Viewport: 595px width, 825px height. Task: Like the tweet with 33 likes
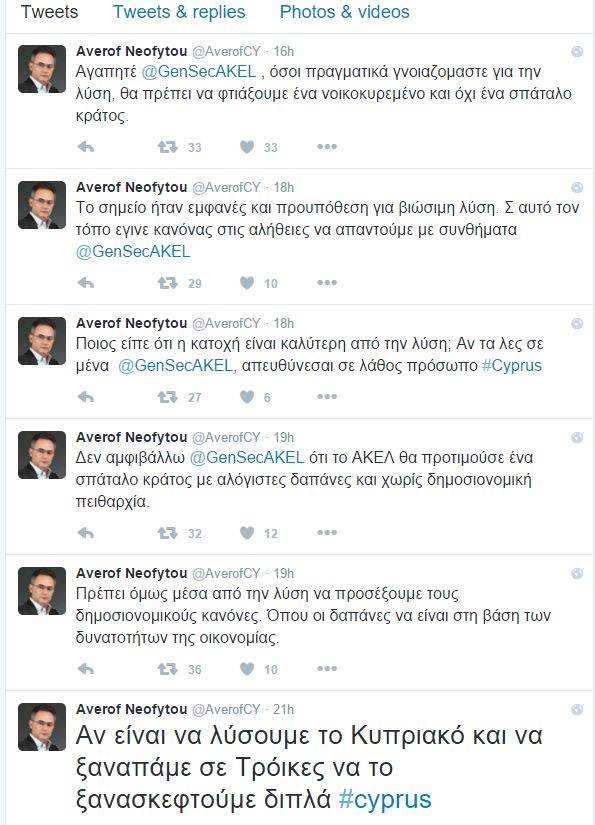(247, 147)
